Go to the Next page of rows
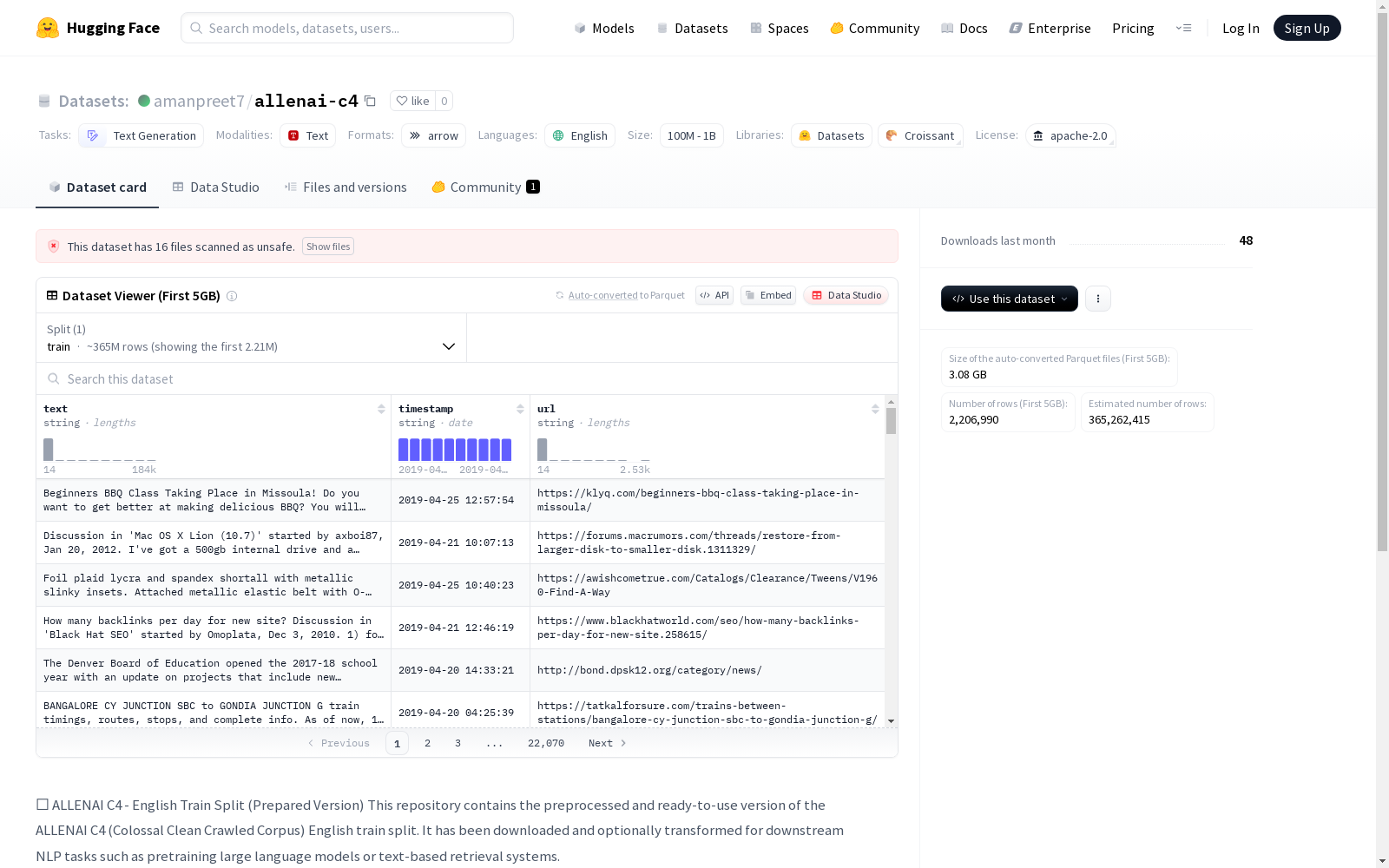 click(607, 743)
